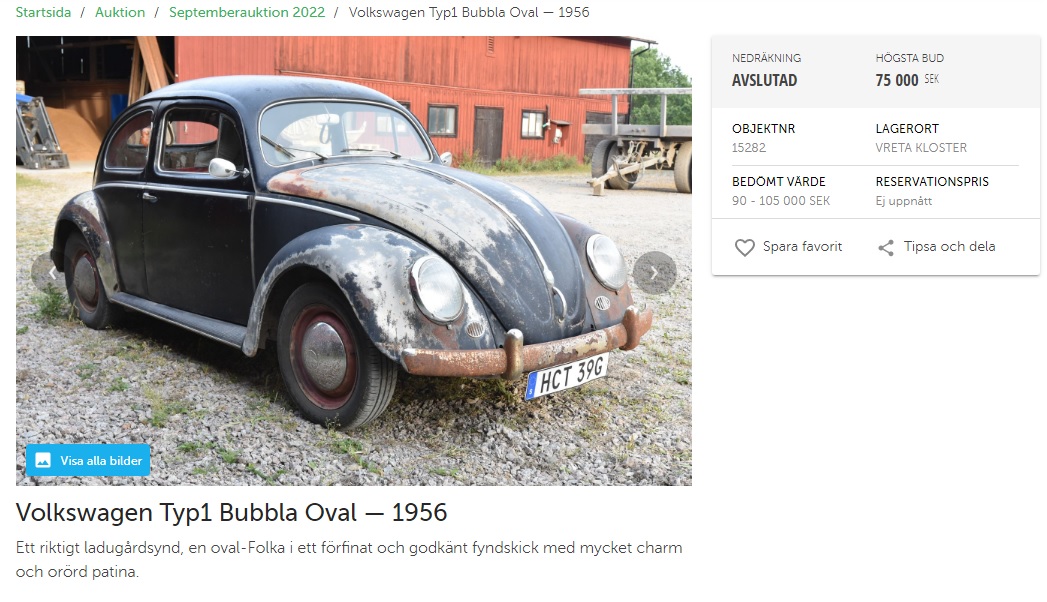Screen dimensions: 1047x602
Task: Open the Volkswagen Beetle main photo
Action: pos(354,260)
